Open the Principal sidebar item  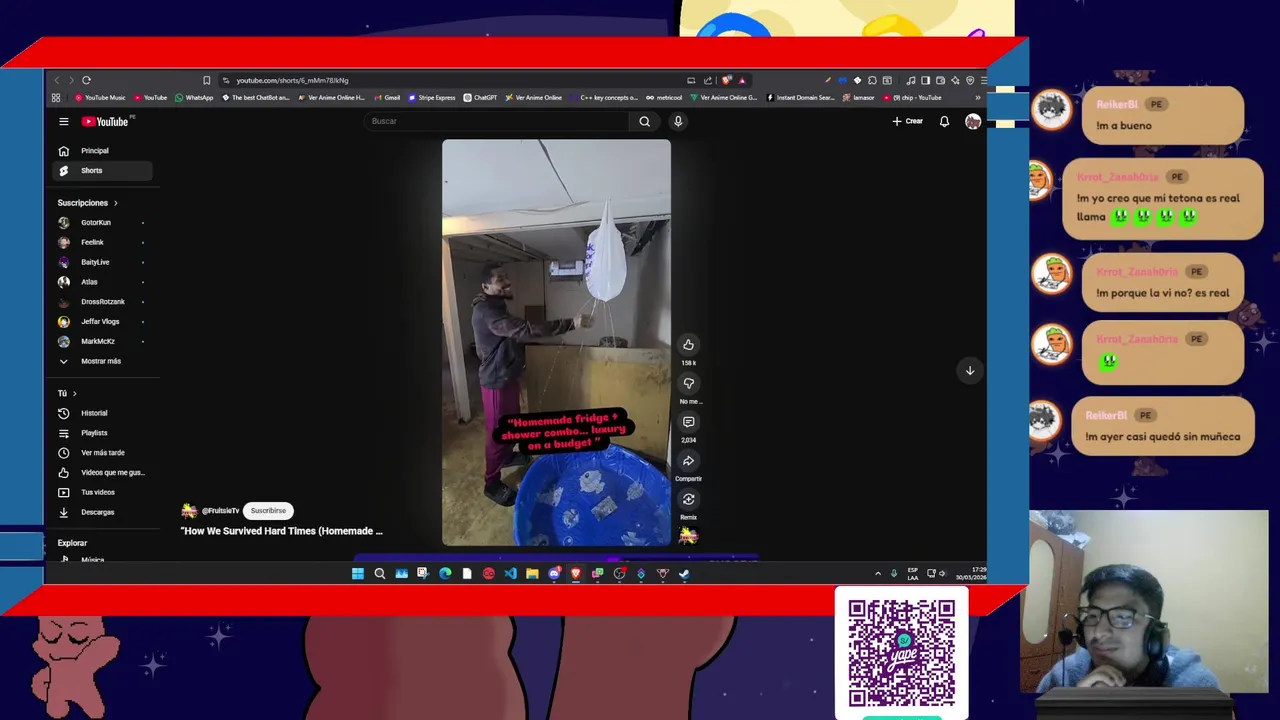click(x=102, y=151)
